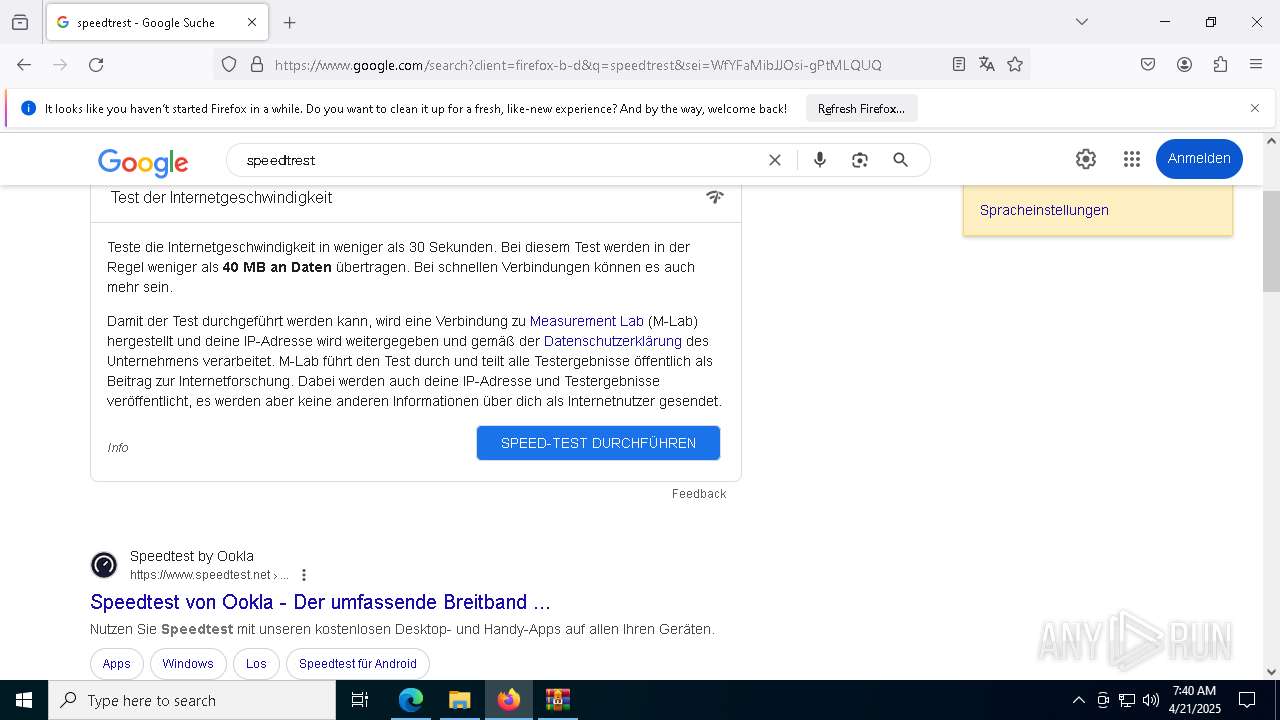Click the Google search field
The width and height of the screenshot is (1280, 720).
pyautogui.click(x=500, y=160)
